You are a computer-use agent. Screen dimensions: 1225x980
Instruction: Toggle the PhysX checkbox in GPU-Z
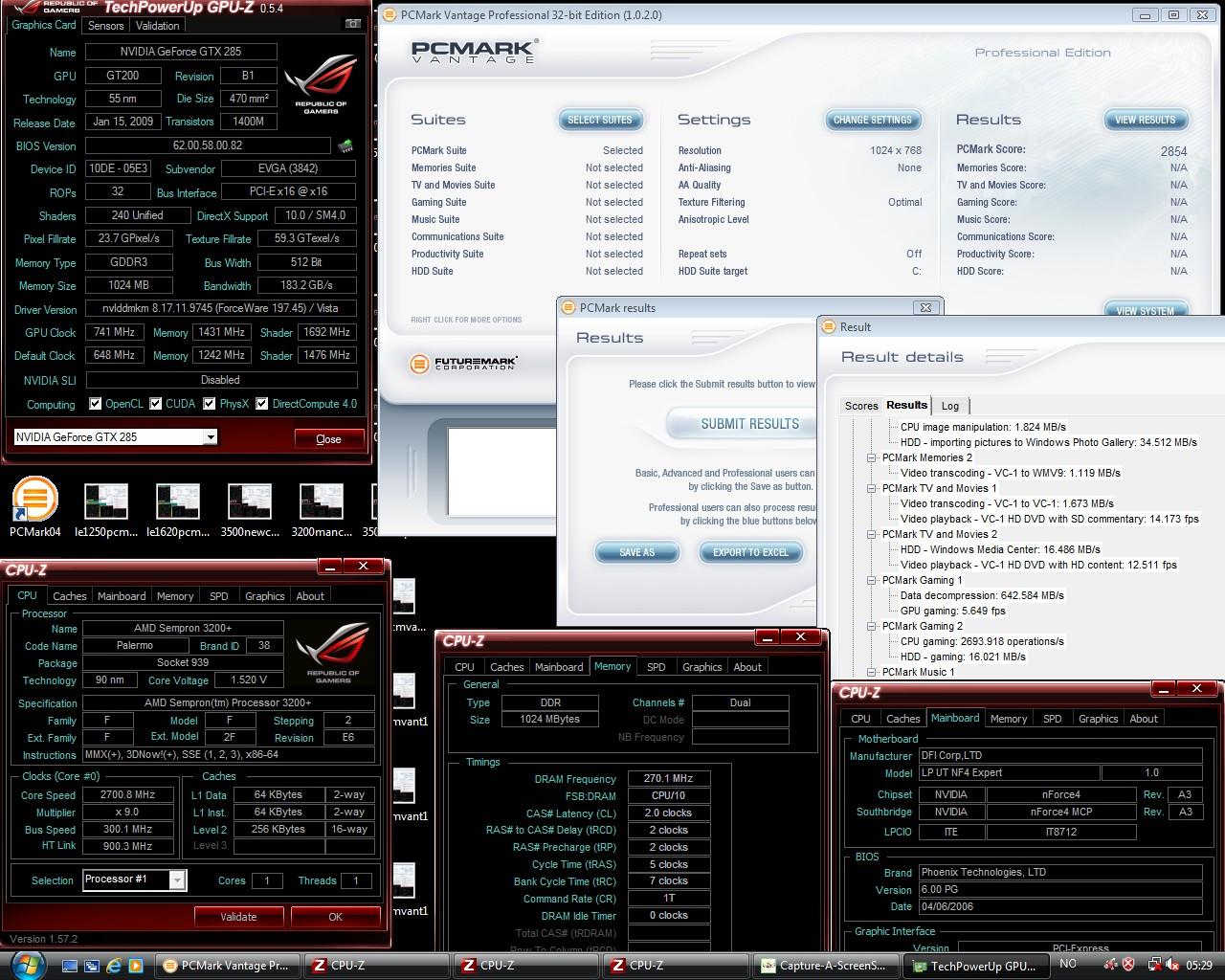coord(209,404)
